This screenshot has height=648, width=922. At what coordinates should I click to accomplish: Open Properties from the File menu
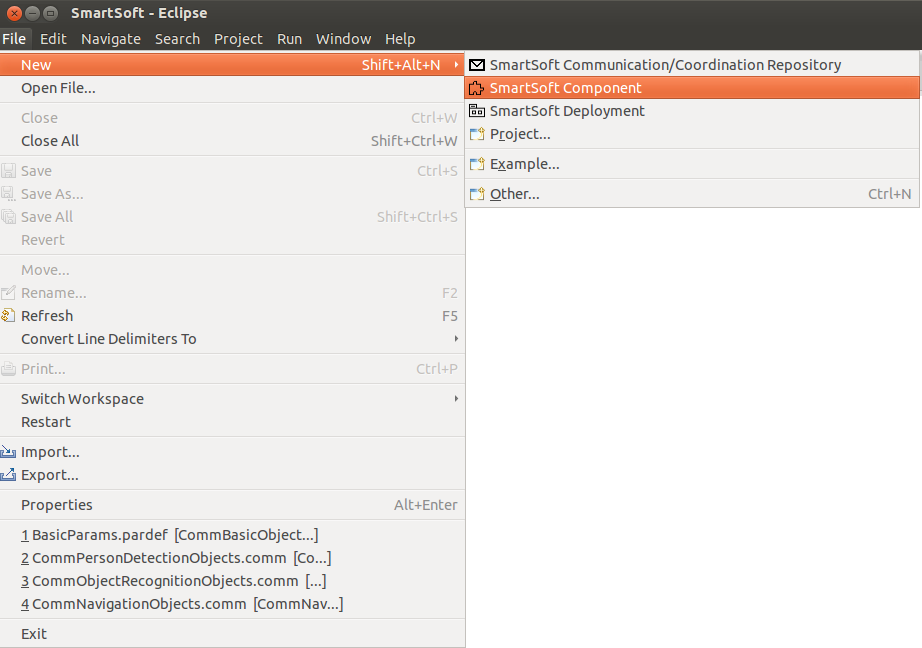click(232, 505)
